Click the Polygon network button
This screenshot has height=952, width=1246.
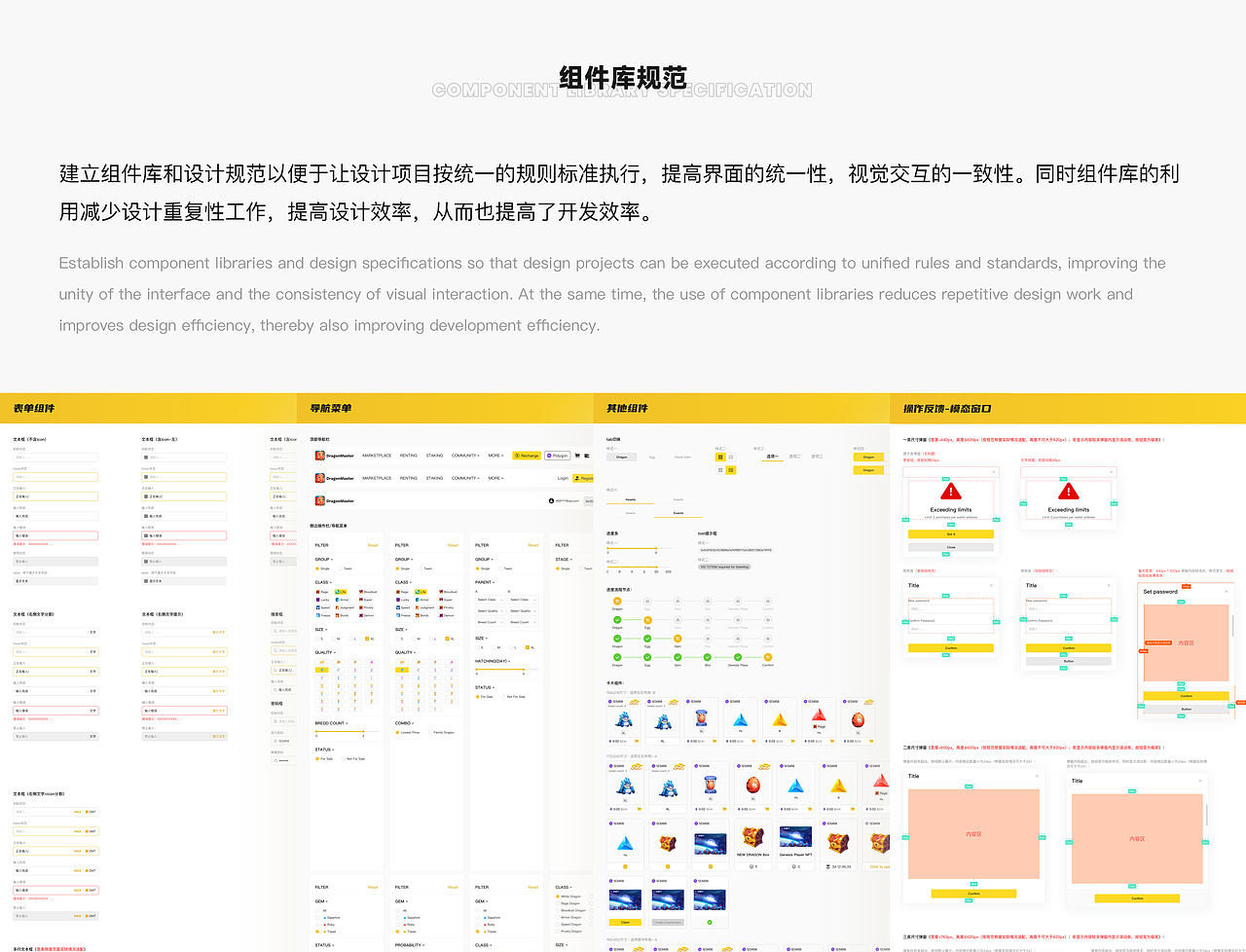[x=557, y=456]
